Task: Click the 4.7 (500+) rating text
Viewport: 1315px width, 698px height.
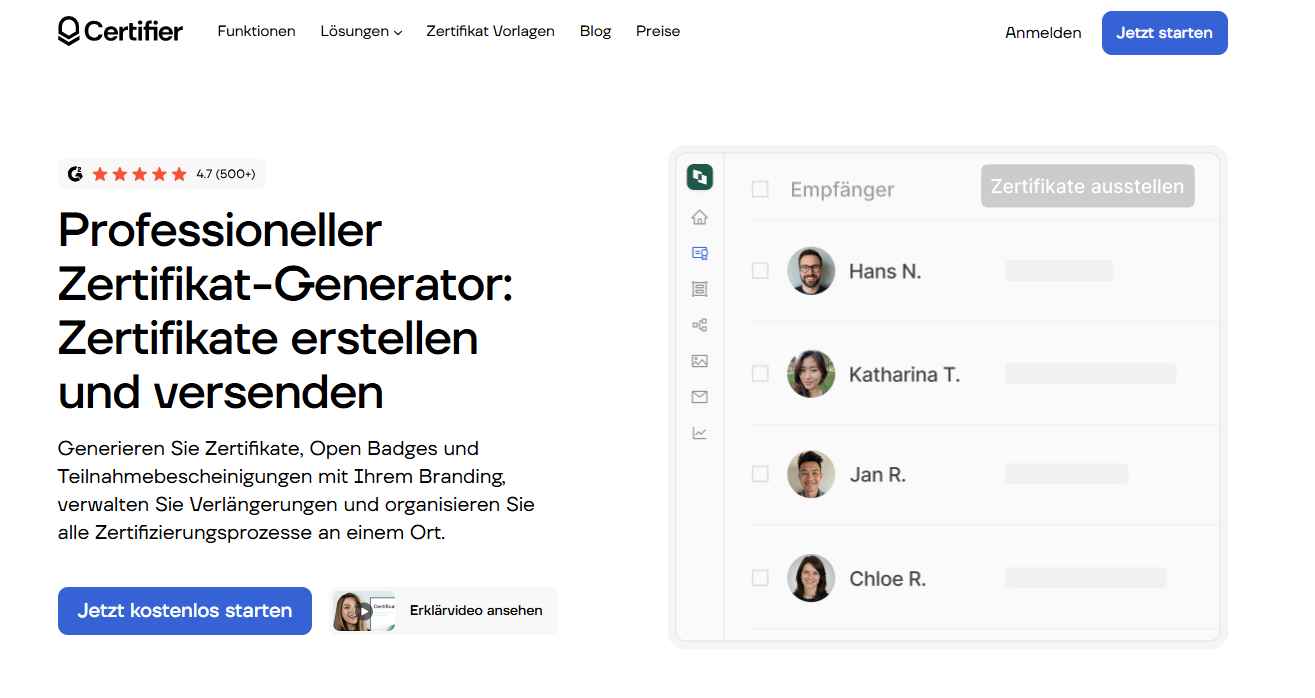Action: 226,174
